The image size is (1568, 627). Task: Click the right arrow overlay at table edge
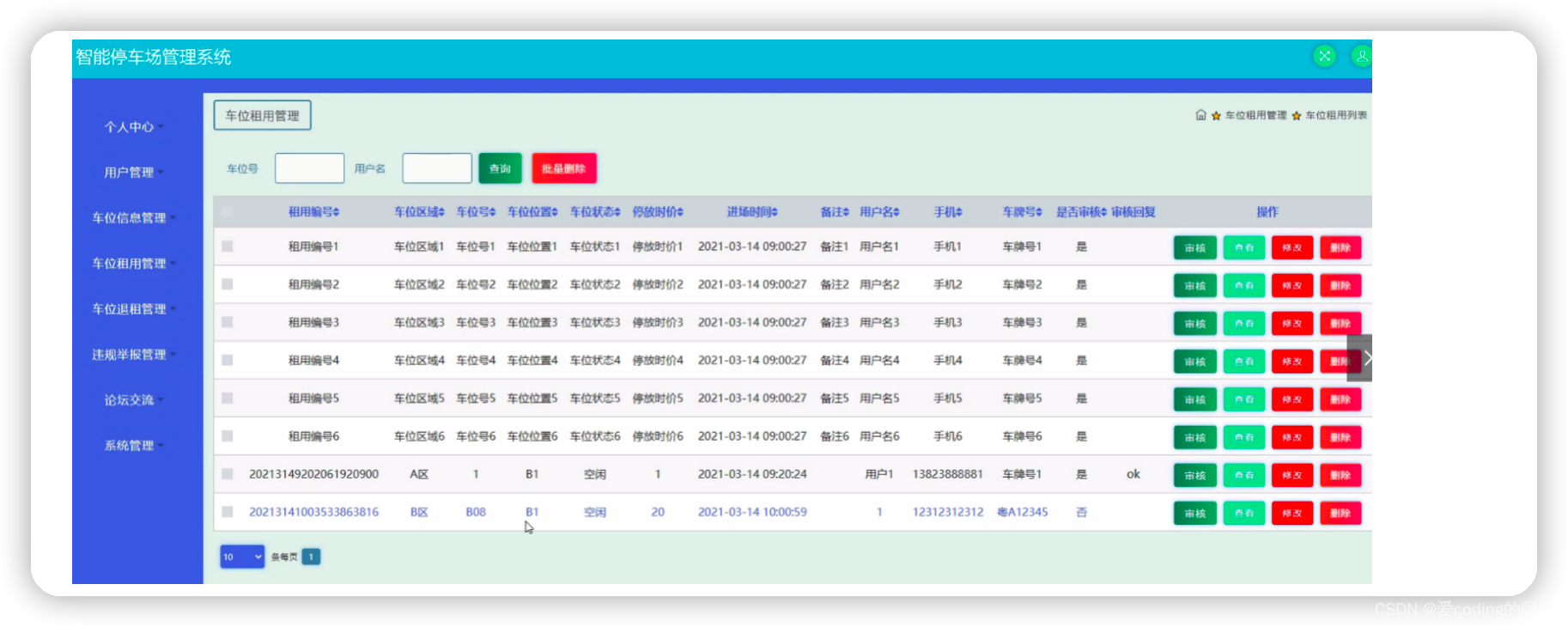pyautogui.click(x=1360, y=358)
